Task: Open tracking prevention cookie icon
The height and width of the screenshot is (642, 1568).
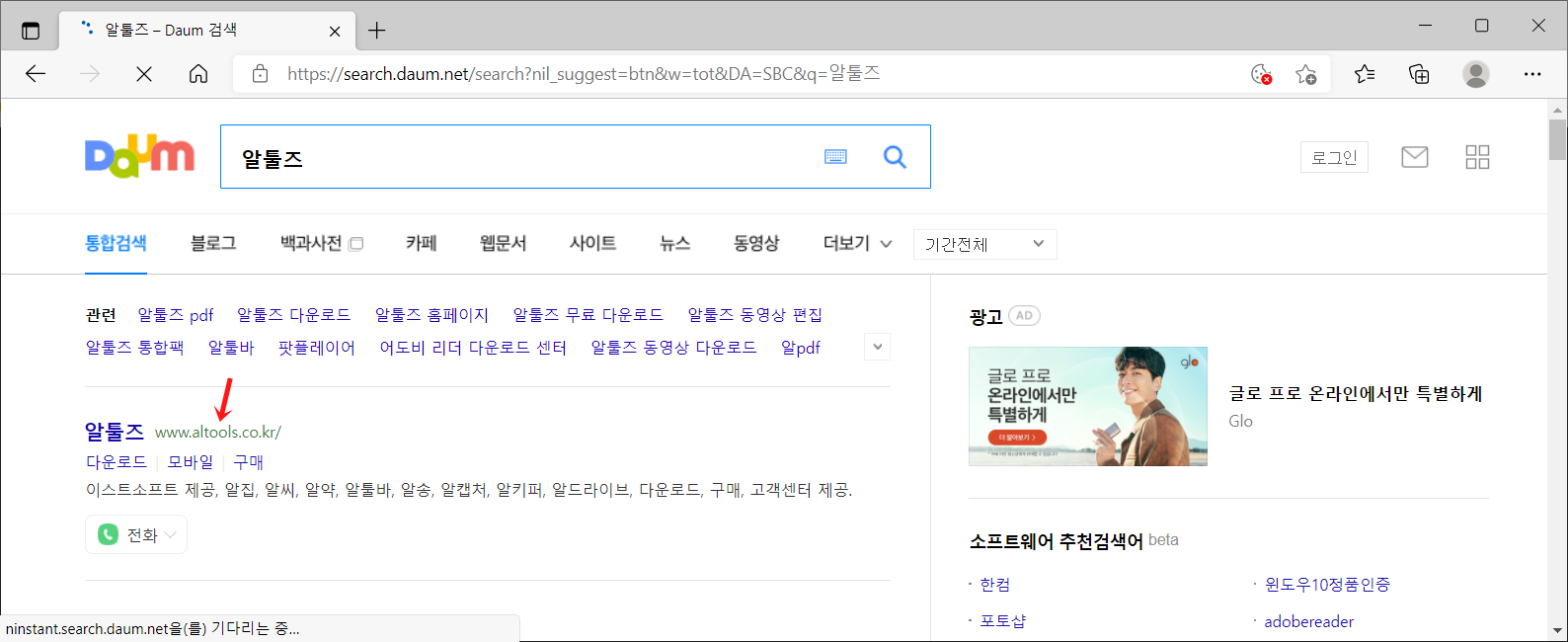Action: tap(1261, 74)
